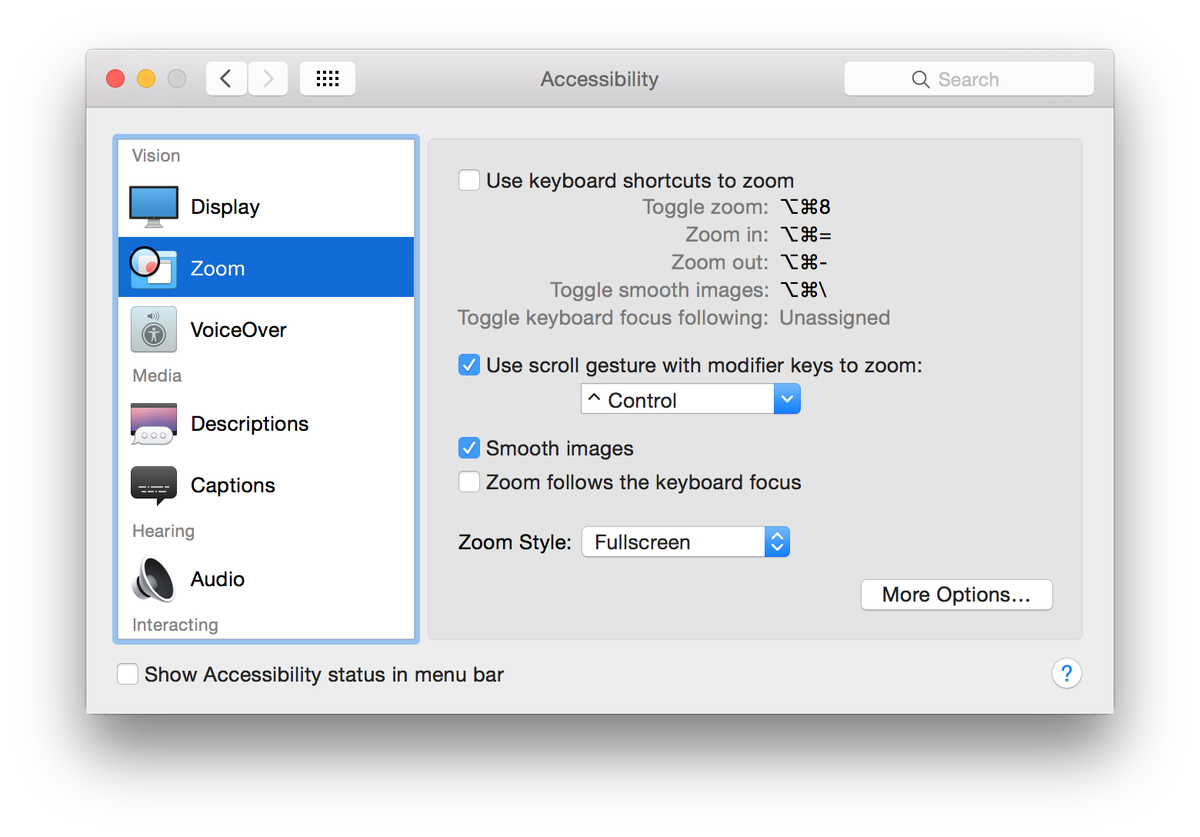The image size is (1200, 837).
Task: Select the Zoom magnifier icon
Action: tap(153, 267)
